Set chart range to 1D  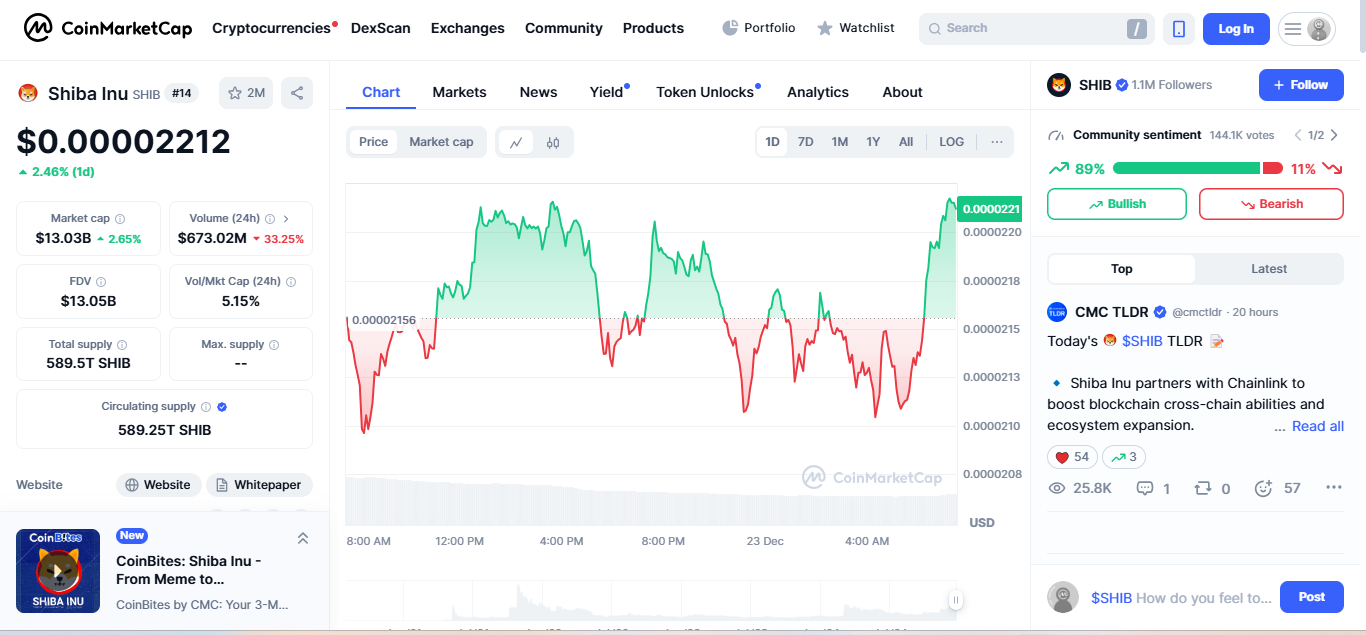point(773,142)
